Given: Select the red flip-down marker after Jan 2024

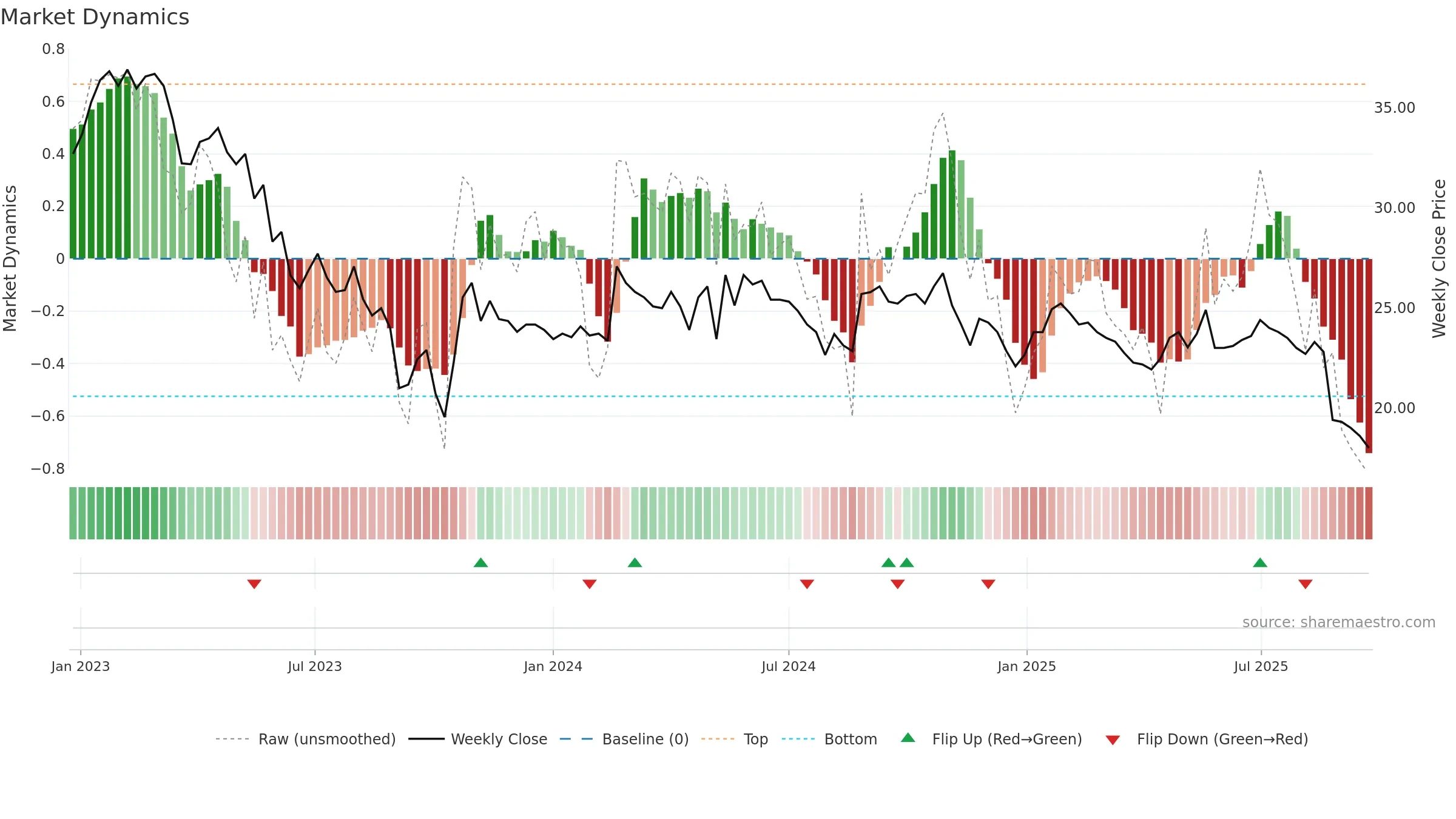Looking at the screenshot, I should point(590,584).
